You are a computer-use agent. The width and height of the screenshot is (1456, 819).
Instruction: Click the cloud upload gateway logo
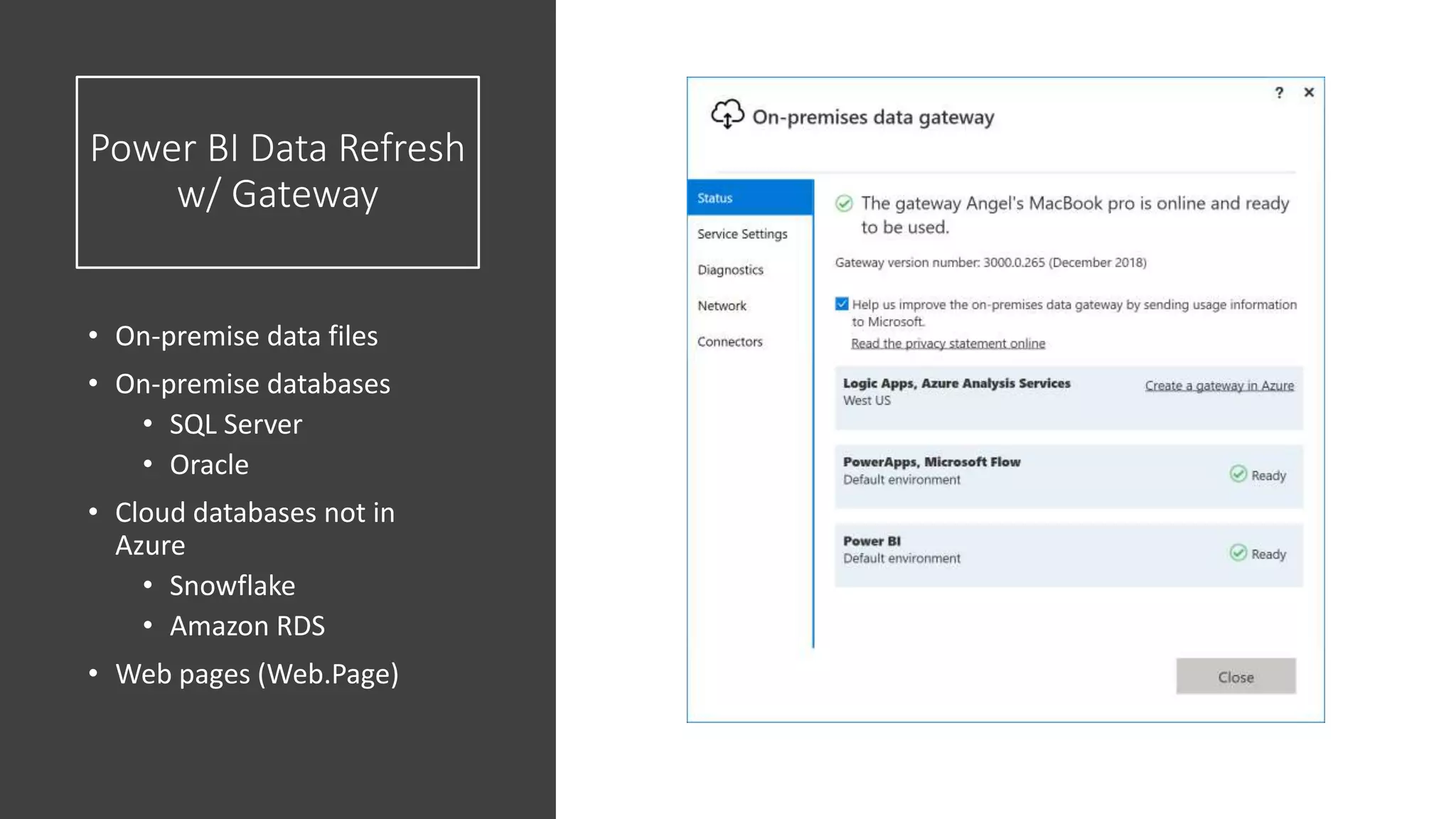[727, 114]
